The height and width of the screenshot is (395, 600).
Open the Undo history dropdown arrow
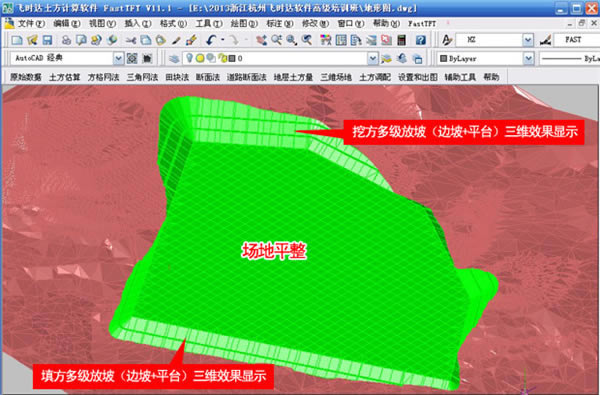coord(222,40)
